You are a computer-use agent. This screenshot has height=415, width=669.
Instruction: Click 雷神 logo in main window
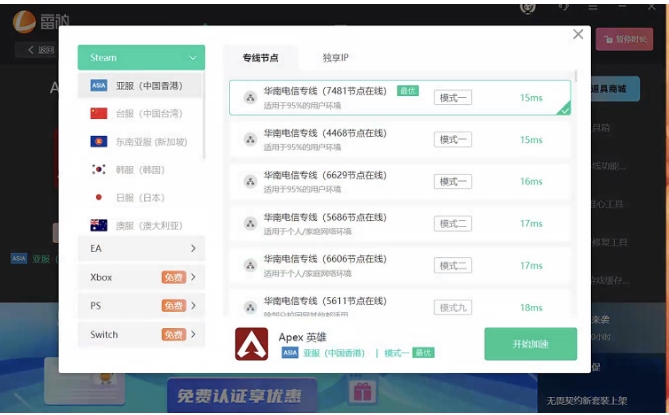[41, 21]
